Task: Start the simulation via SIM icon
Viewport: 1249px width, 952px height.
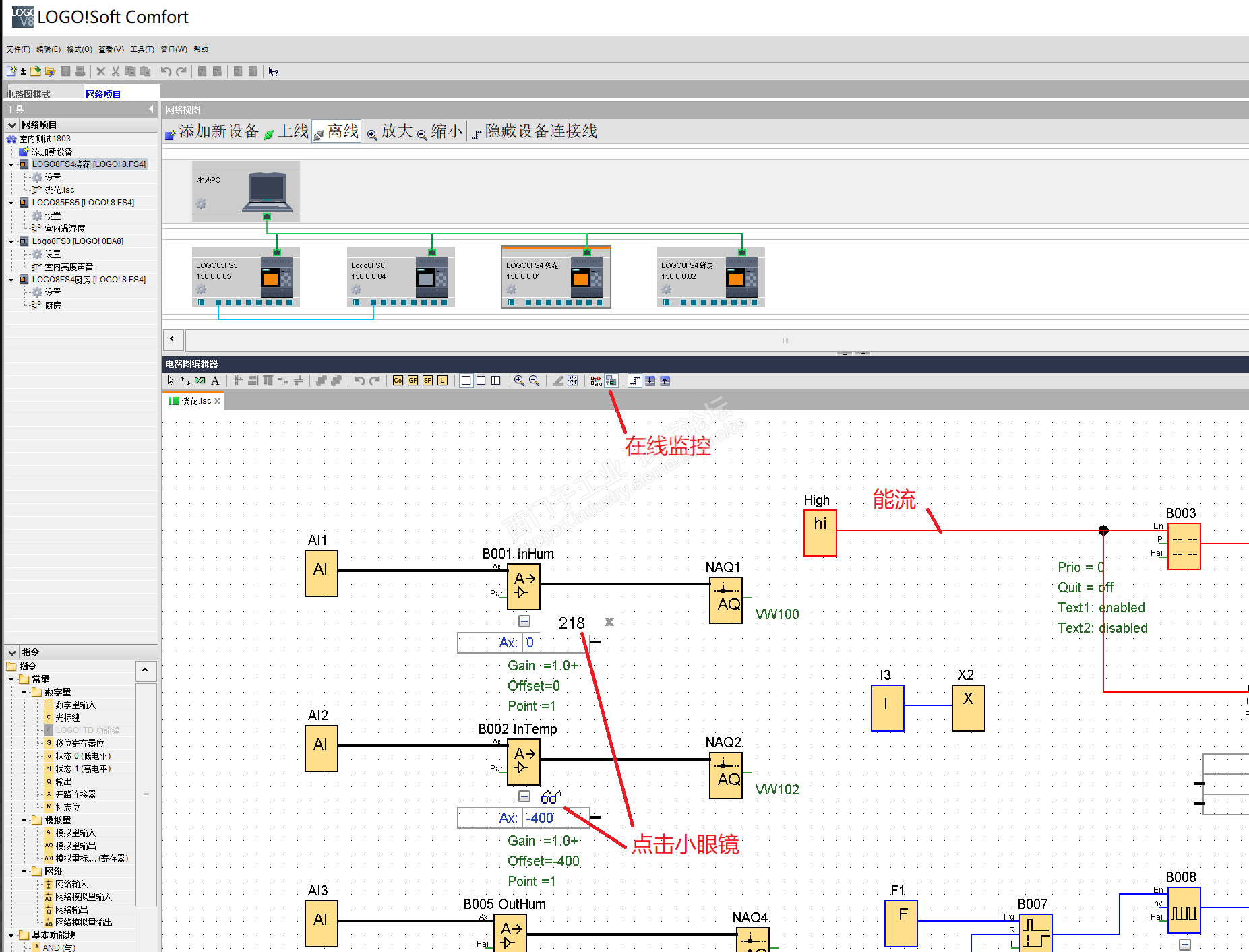Action: tap(597, 381)
